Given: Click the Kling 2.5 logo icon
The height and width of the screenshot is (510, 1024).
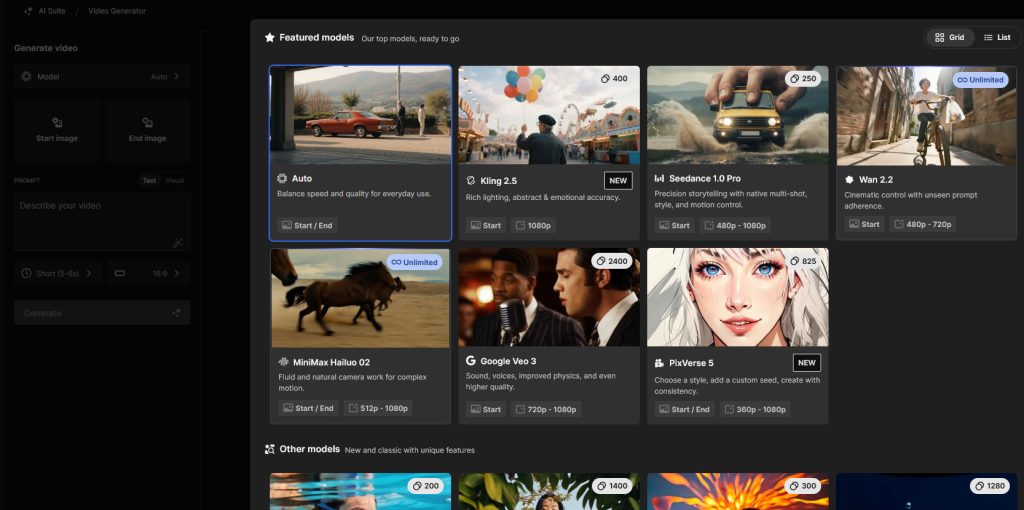Looking at the screenshot, I should 470,181.
